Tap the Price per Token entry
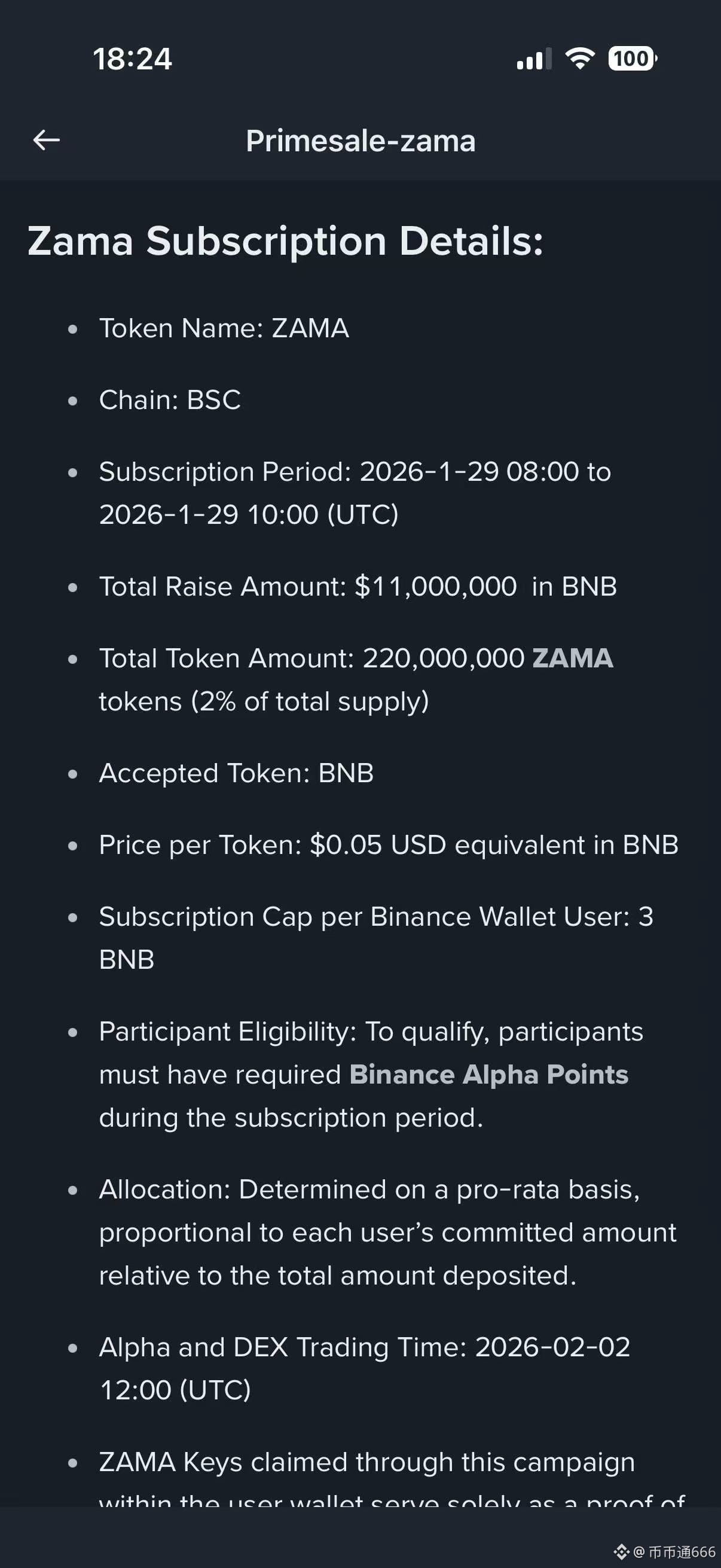The height and width of the screenshot is (1568, 721). (x=388, y=845)
